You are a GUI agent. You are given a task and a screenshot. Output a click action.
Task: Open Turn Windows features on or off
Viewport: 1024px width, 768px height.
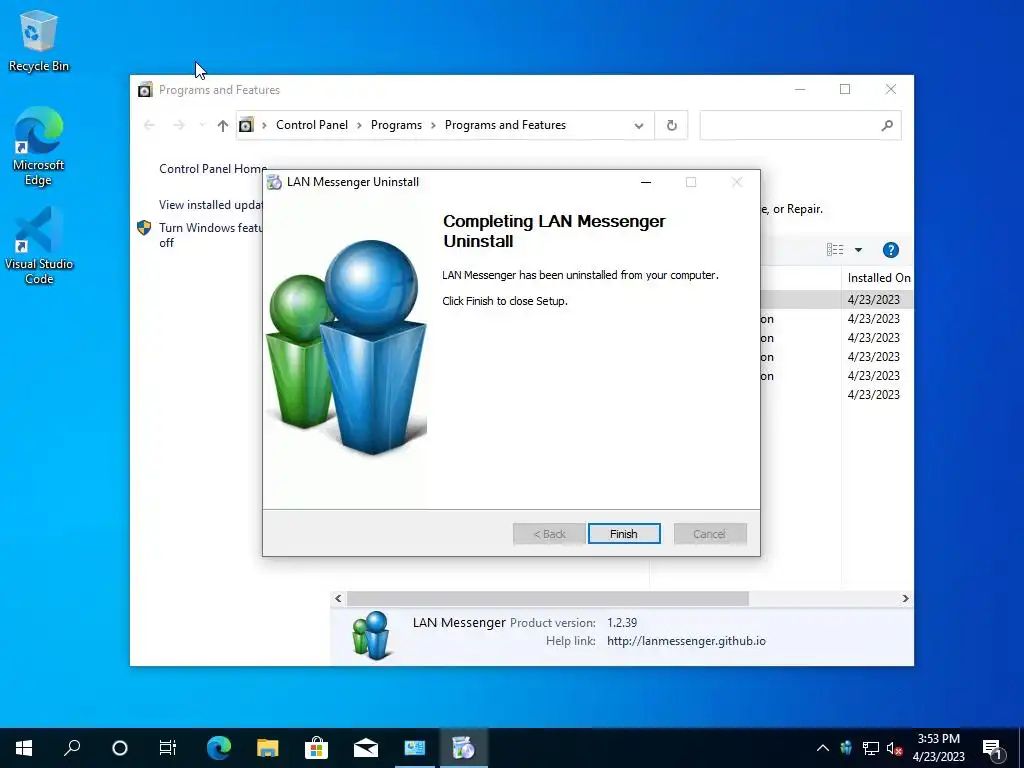(210, 235)
